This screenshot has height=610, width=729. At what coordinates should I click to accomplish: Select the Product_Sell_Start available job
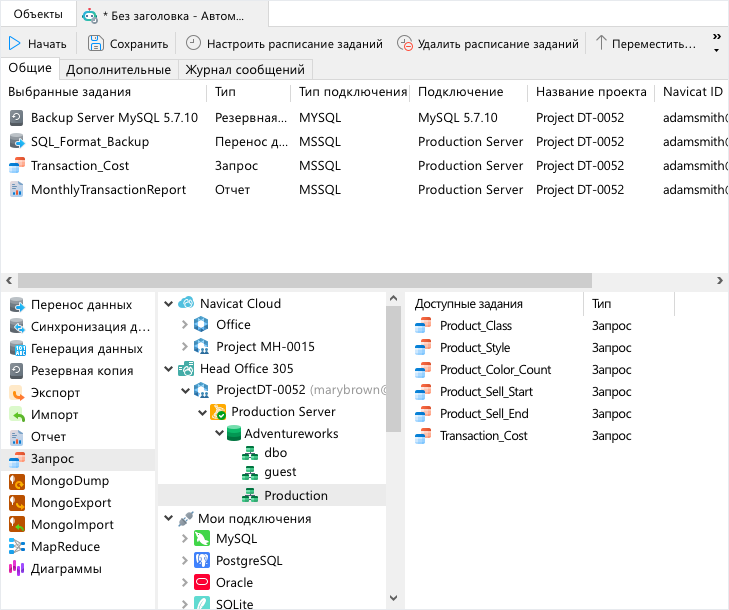click(486, 392)
